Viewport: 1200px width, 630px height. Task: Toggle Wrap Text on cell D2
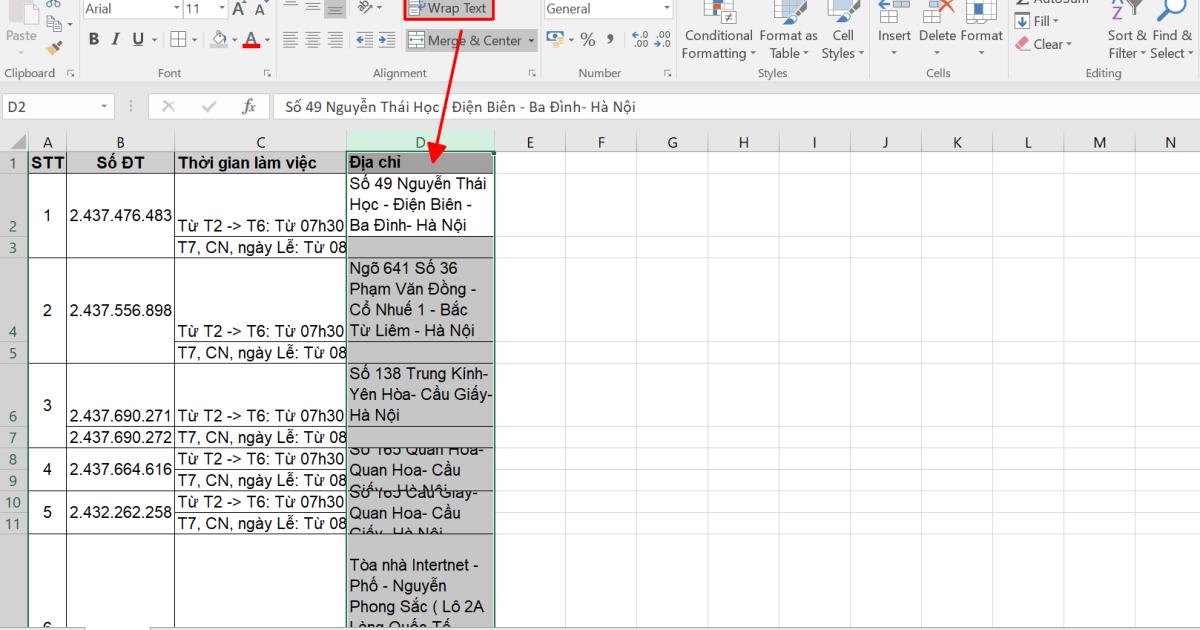[447, 10]
